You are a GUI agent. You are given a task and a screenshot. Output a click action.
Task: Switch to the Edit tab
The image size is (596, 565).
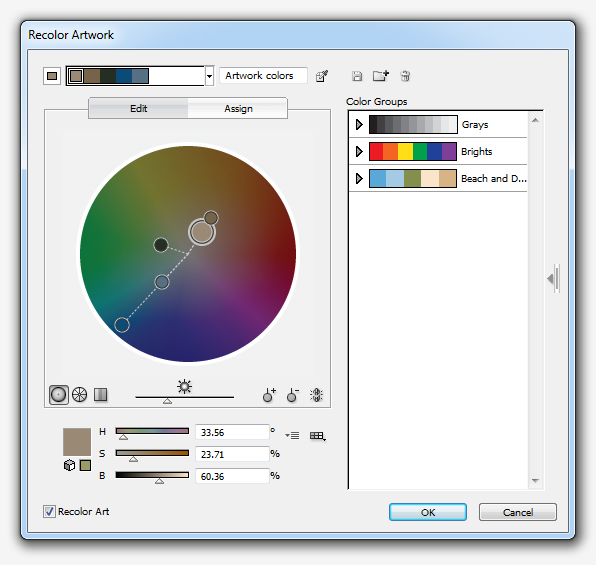click(138, 109)
